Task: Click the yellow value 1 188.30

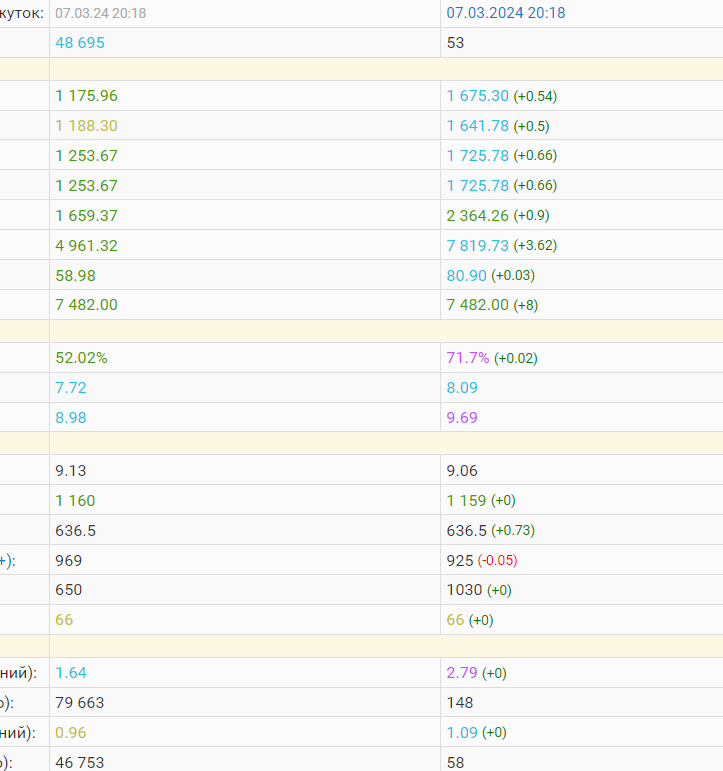Action: pyautogui.click(x=87, y=126)
